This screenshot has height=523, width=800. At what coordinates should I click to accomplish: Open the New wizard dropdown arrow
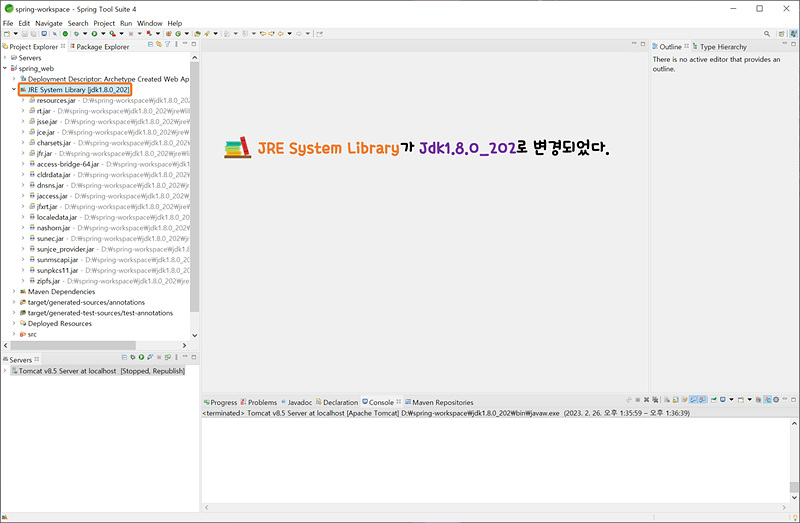(x=15, y=34)
